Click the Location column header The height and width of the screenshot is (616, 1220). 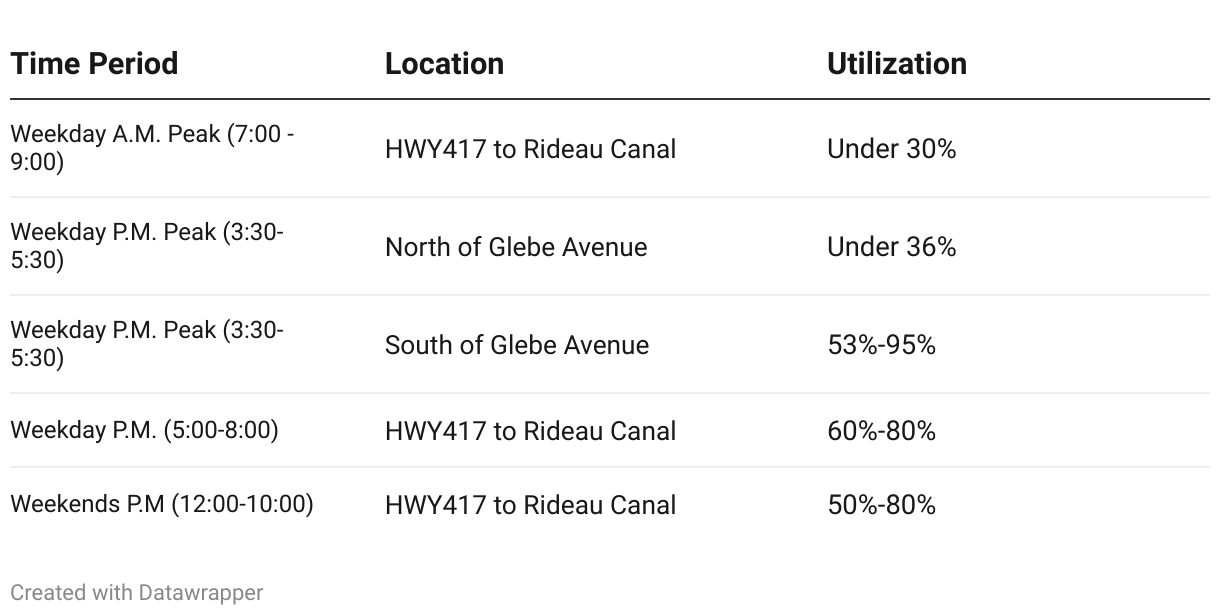coord(444,64)
